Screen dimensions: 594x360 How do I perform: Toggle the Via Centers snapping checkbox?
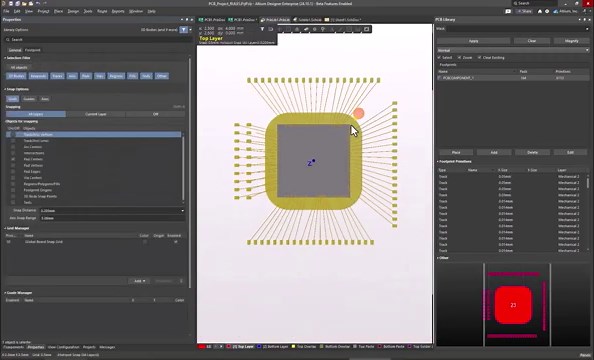point(13,178)
